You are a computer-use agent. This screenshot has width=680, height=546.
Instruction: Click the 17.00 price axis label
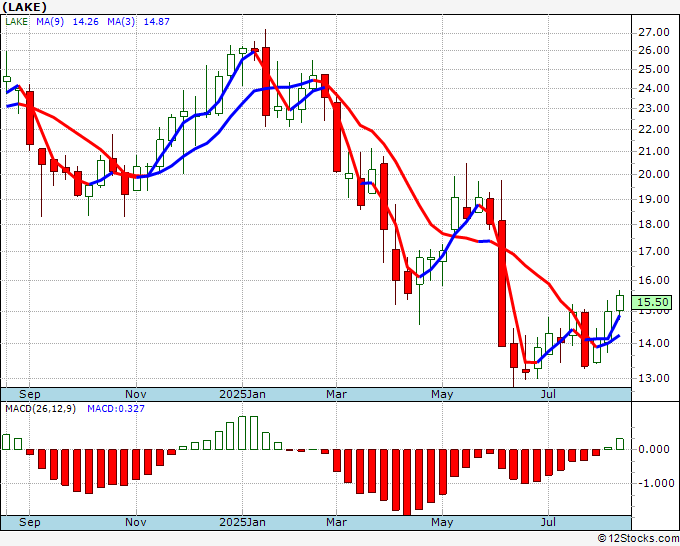(x=654, y=251)
